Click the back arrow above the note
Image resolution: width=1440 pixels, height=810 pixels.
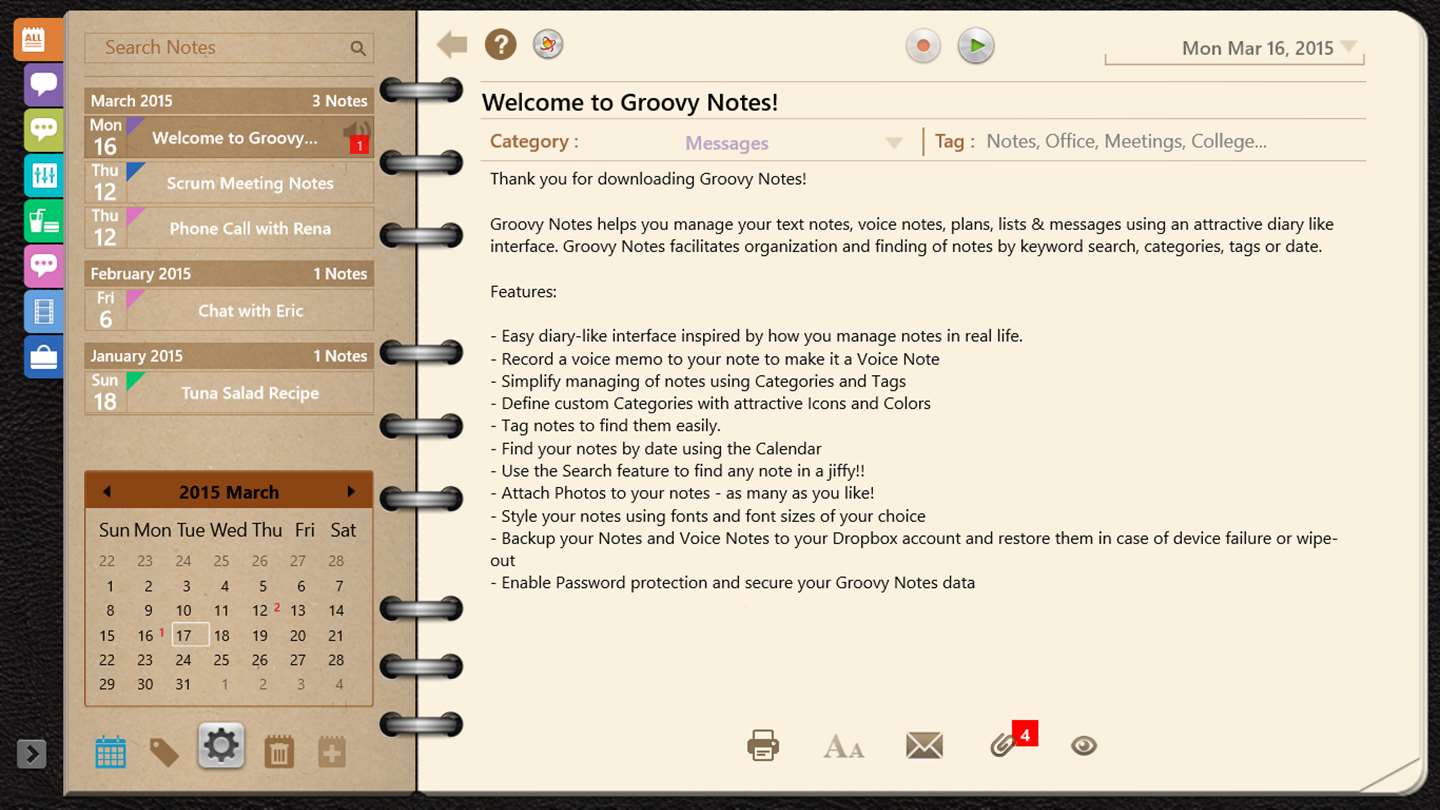pos(452,44)
